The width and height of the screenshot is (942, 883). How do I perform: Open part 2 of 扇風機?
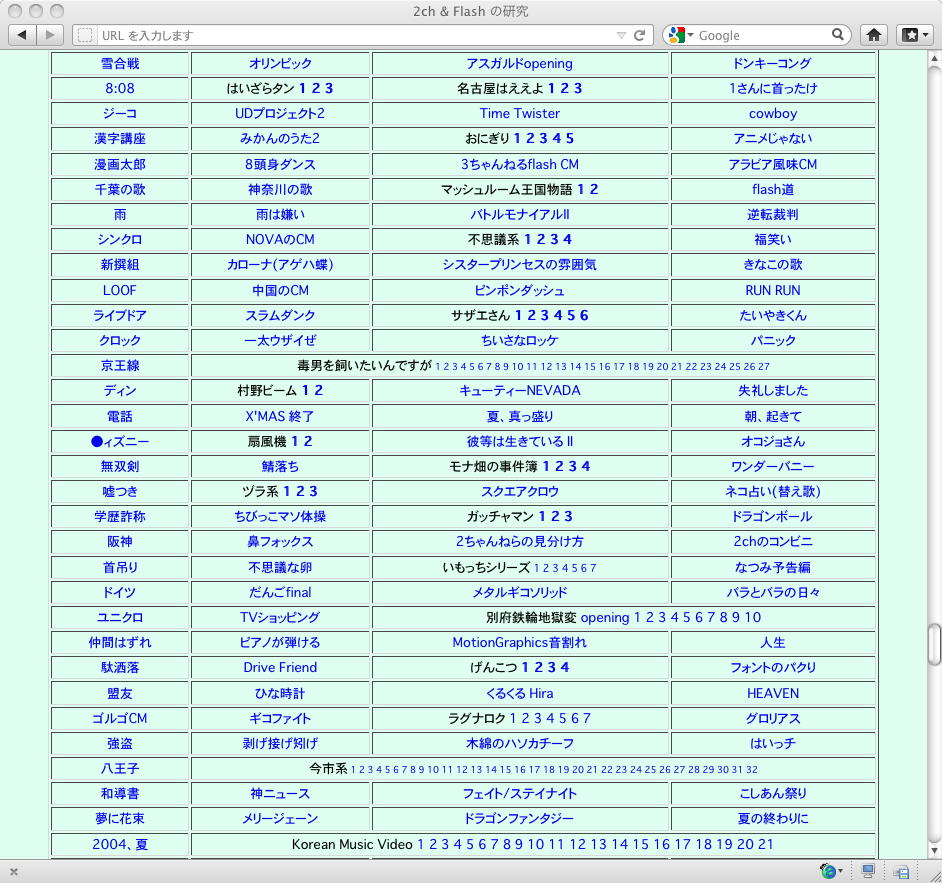coord(308,442)
